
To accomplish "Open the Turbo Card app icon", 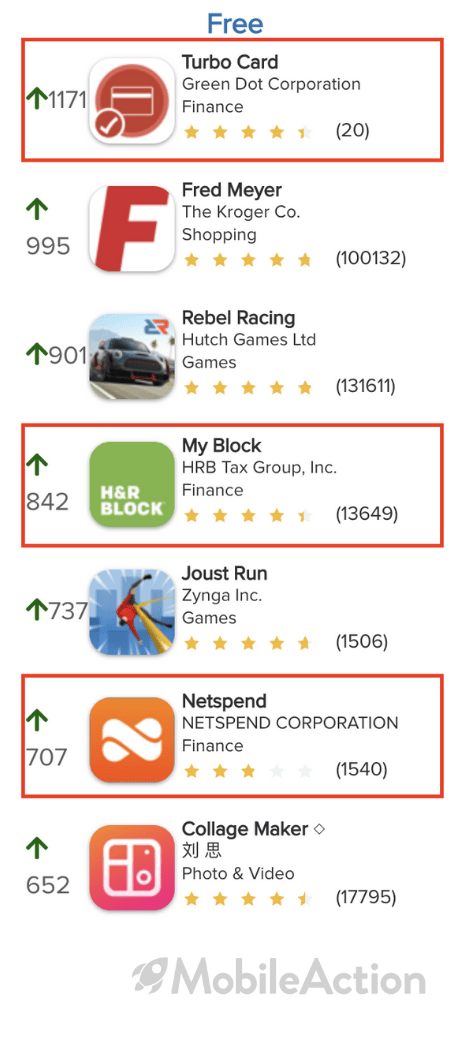I will [x=132, y=101].
